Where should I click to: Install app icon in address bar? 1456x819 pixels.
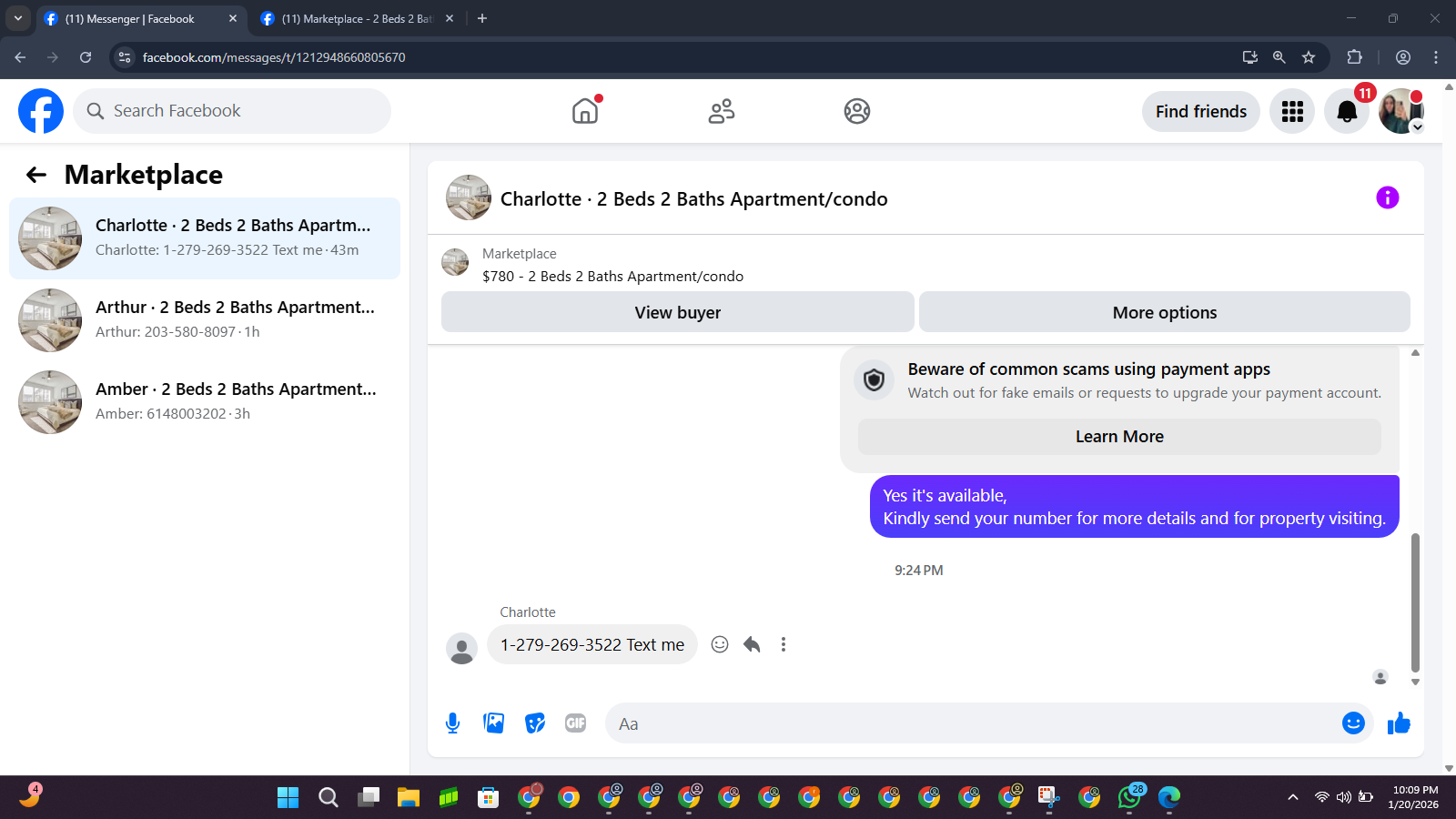[x=1249, y=57]
